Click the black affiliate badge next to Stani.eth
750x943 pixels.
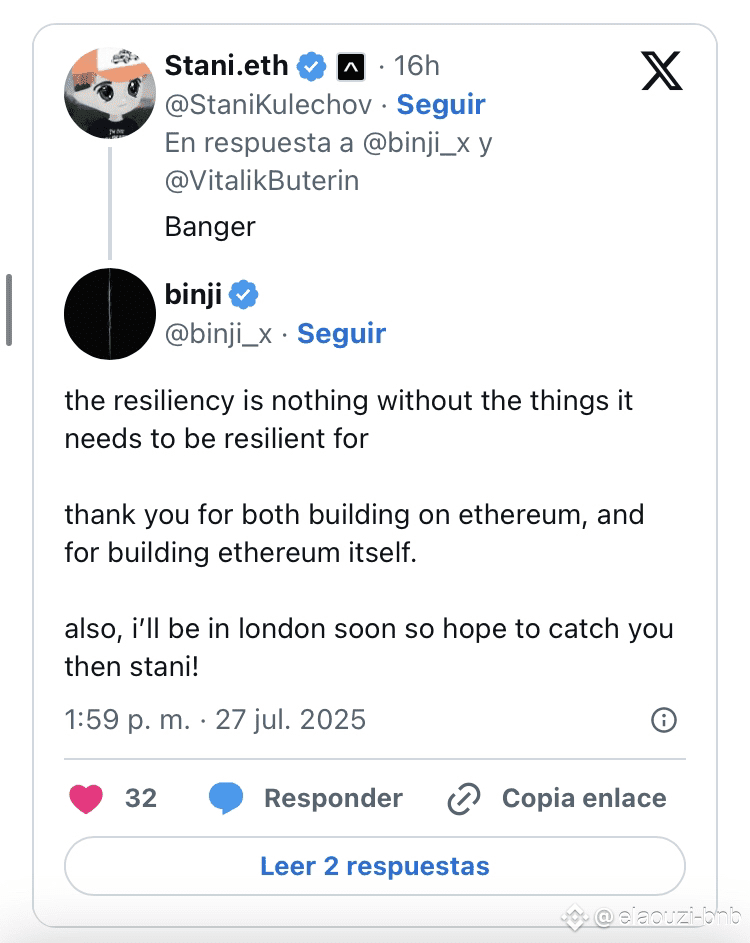click(x=351, y=67)
